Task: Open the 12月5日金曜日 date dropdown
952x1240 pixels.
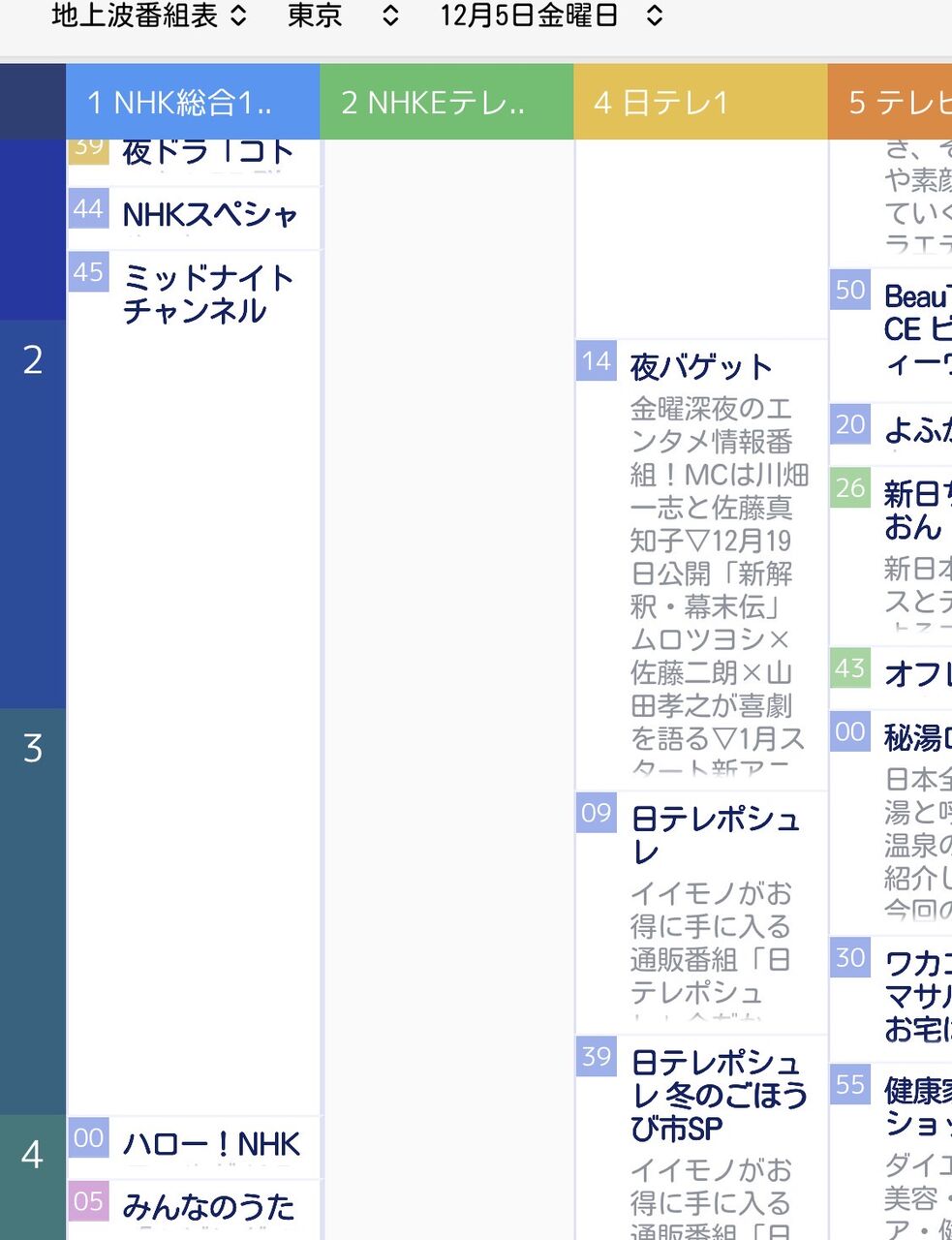Action: click(x=552, y=15)
